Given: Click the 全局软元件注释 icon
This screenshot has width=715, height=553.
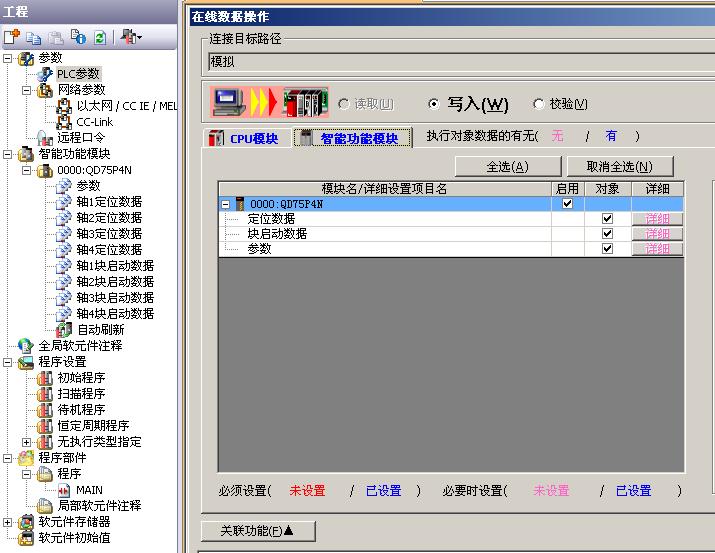Looking at the screenshot, I should [x=25, y=345].
